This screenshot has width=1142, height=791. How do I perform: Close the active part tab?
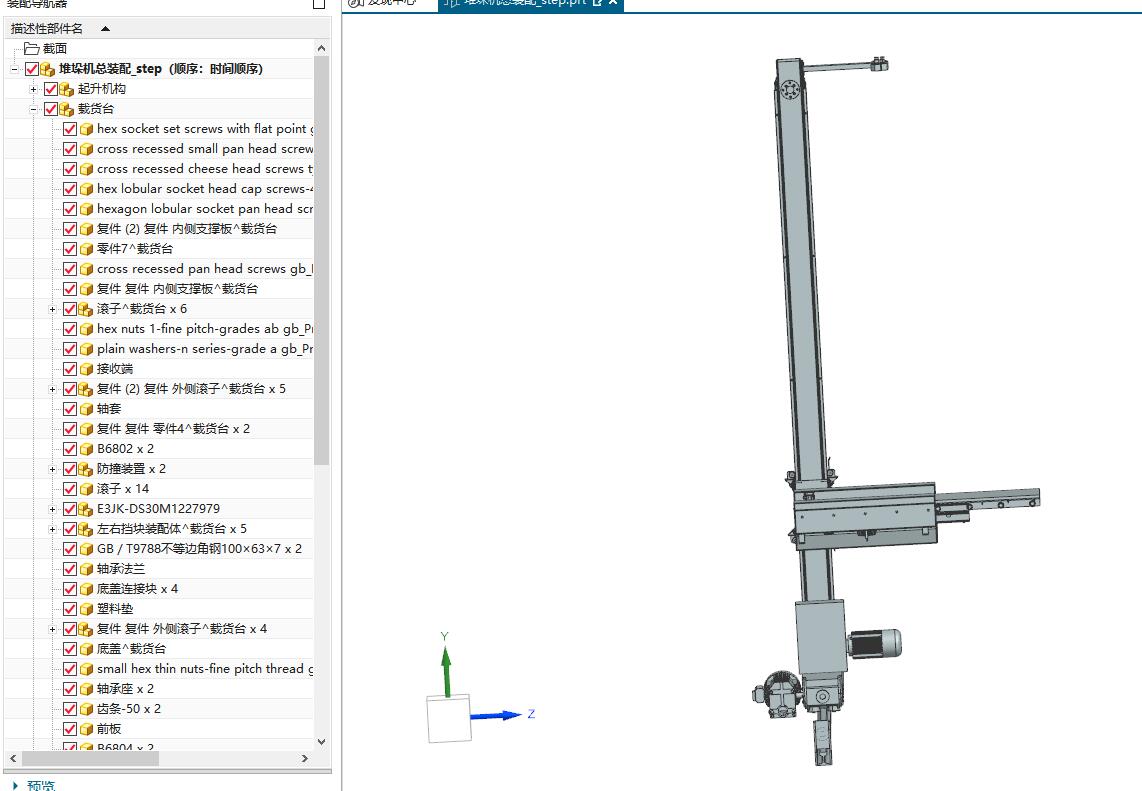coord(613,3)
